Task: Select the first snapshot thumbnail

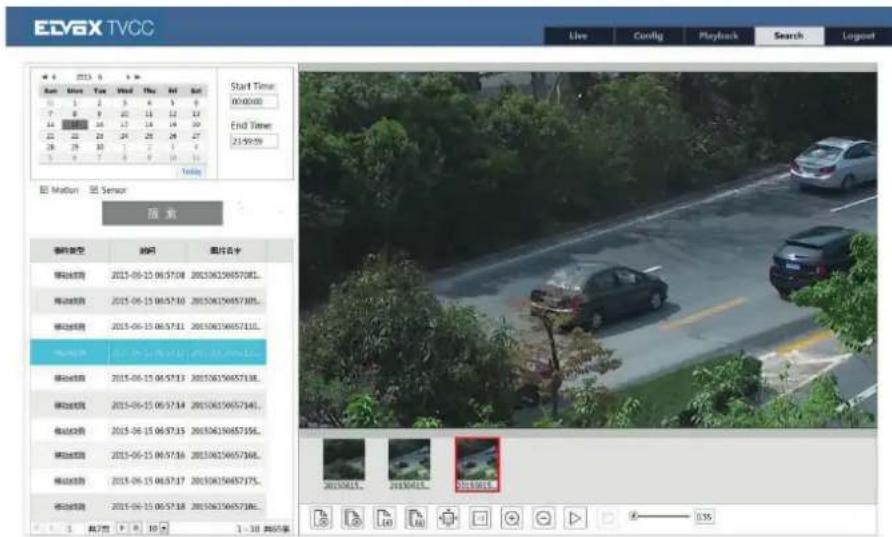Action: pyautogui.click(x=344, y=464)
